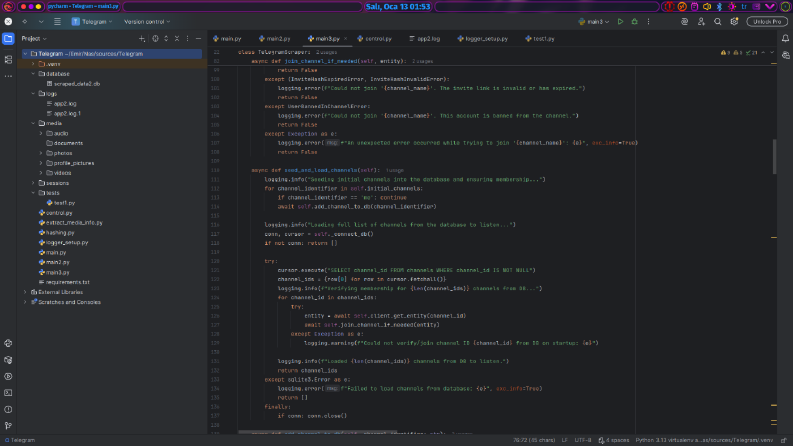Collapse the database folder
The height and width of the screenshot is (446, 793).
point(33,74)
